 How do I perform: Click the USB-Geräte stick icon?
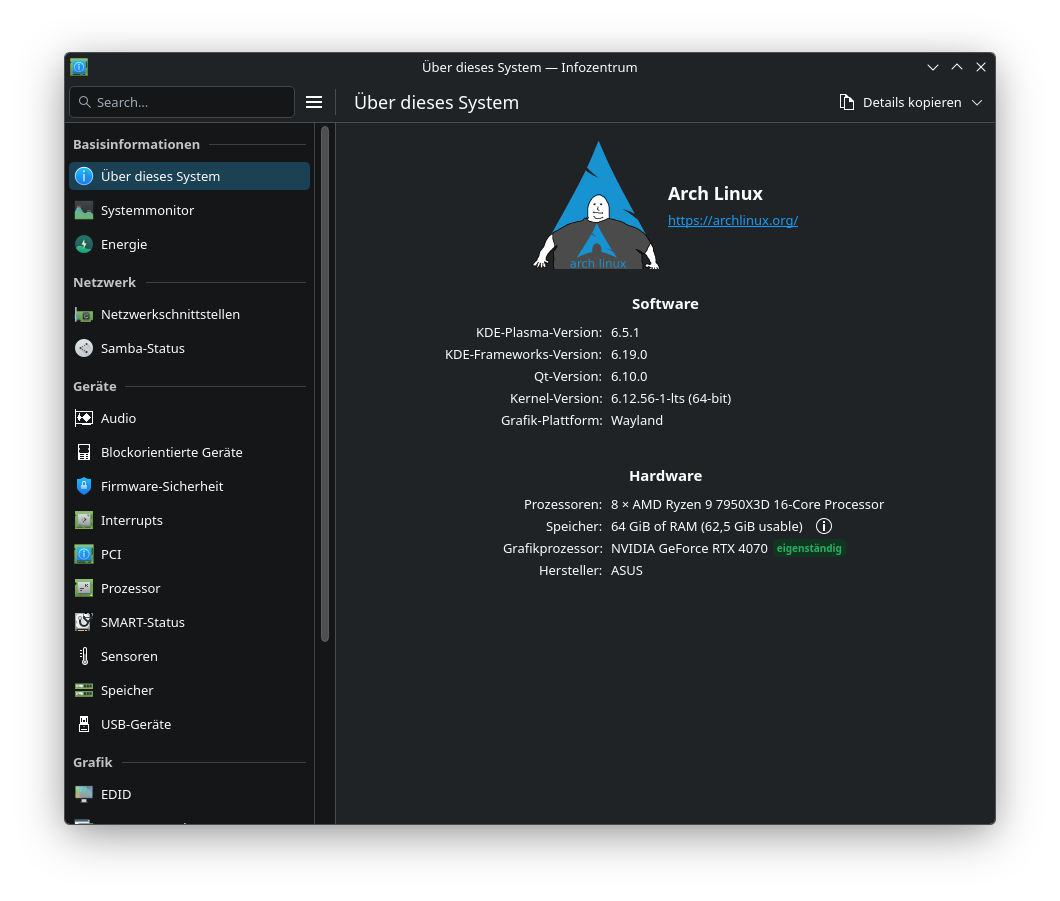pyautogui.click(x=84, y=725)
